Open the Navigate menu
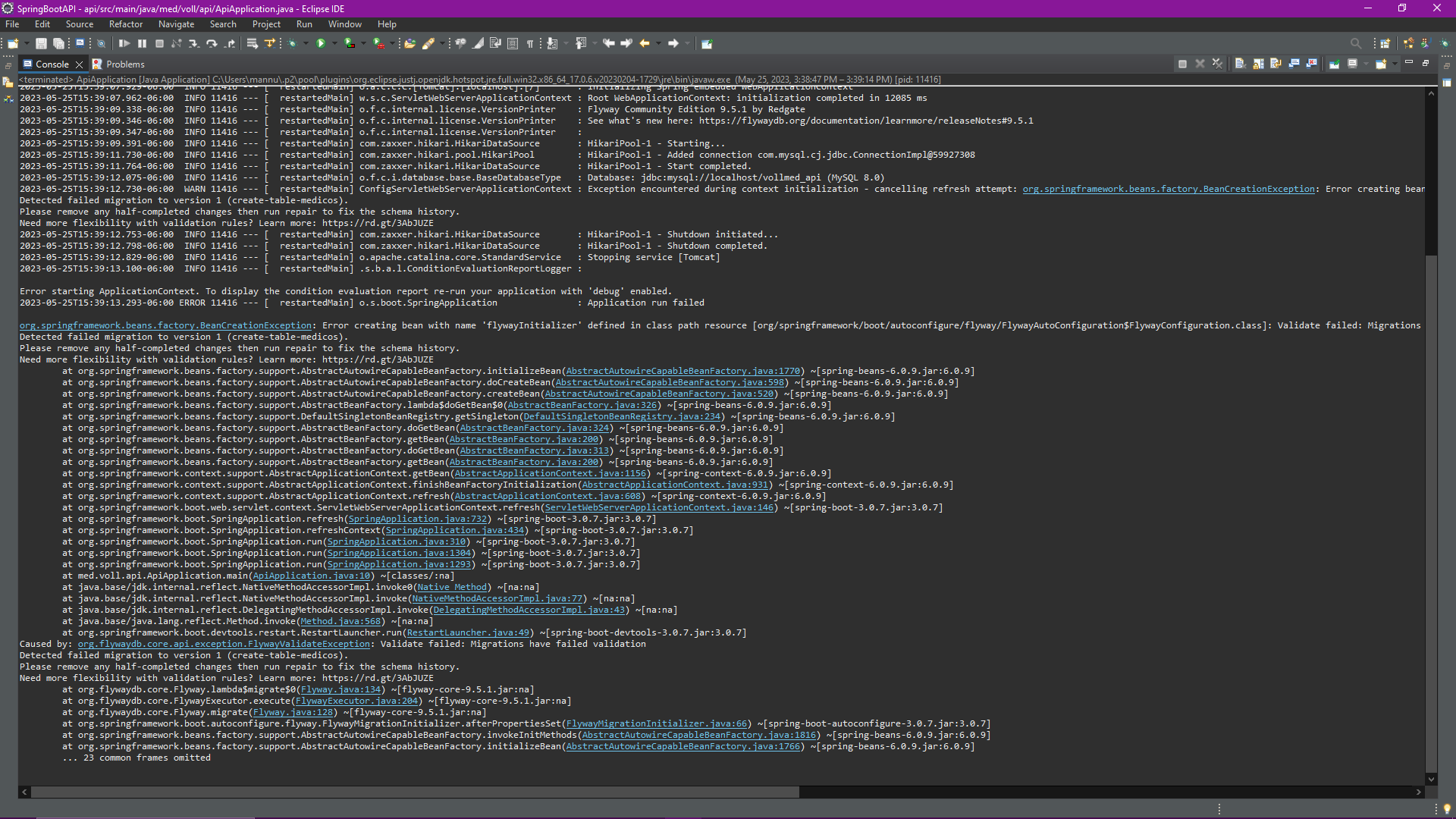This screenshot has width=1456, height=819. click(177, 24)
